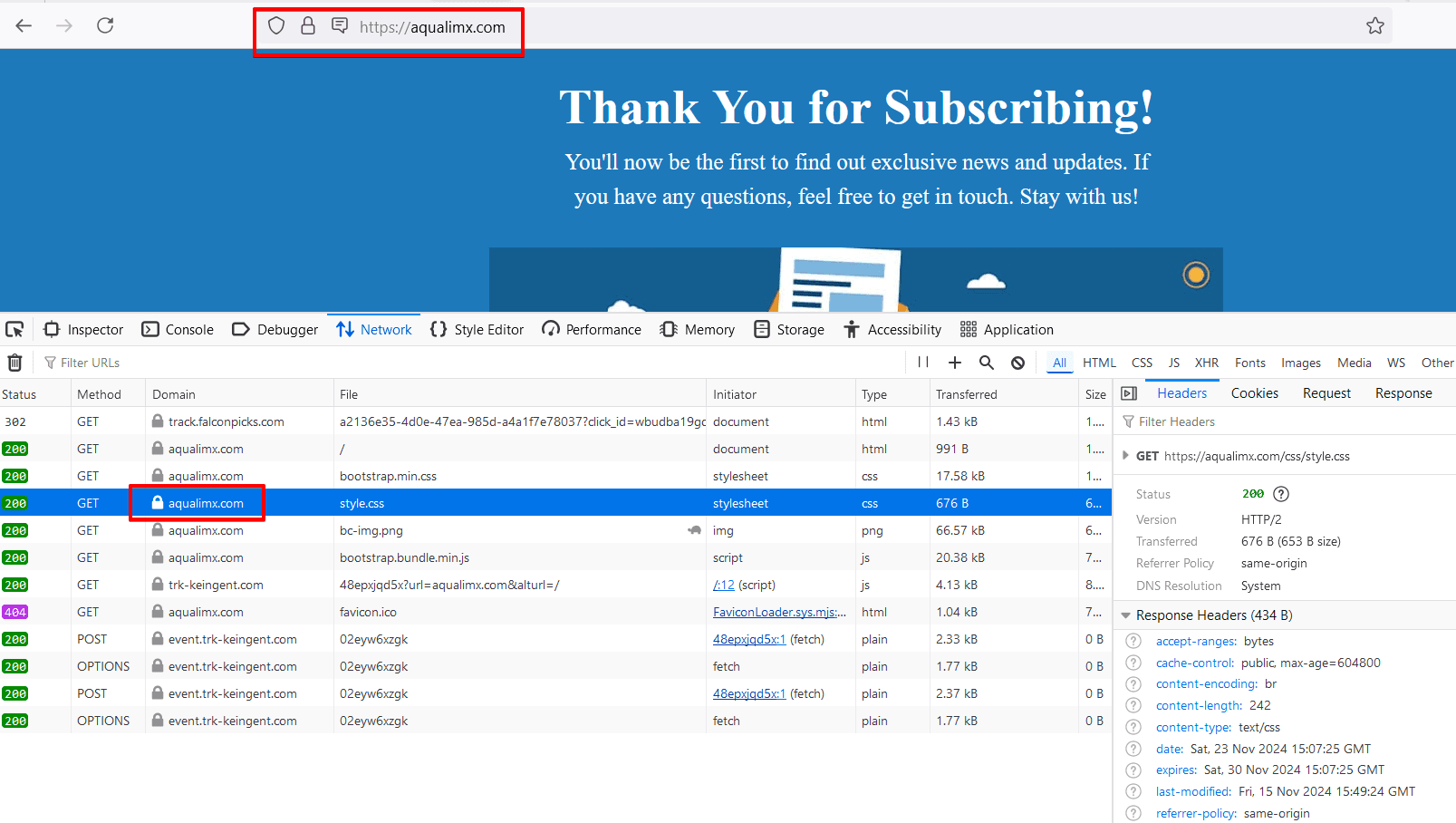This screenshot has height=823, width=1456.
Task: Bookmark this page with the star icon
Action: (1375, 25)
